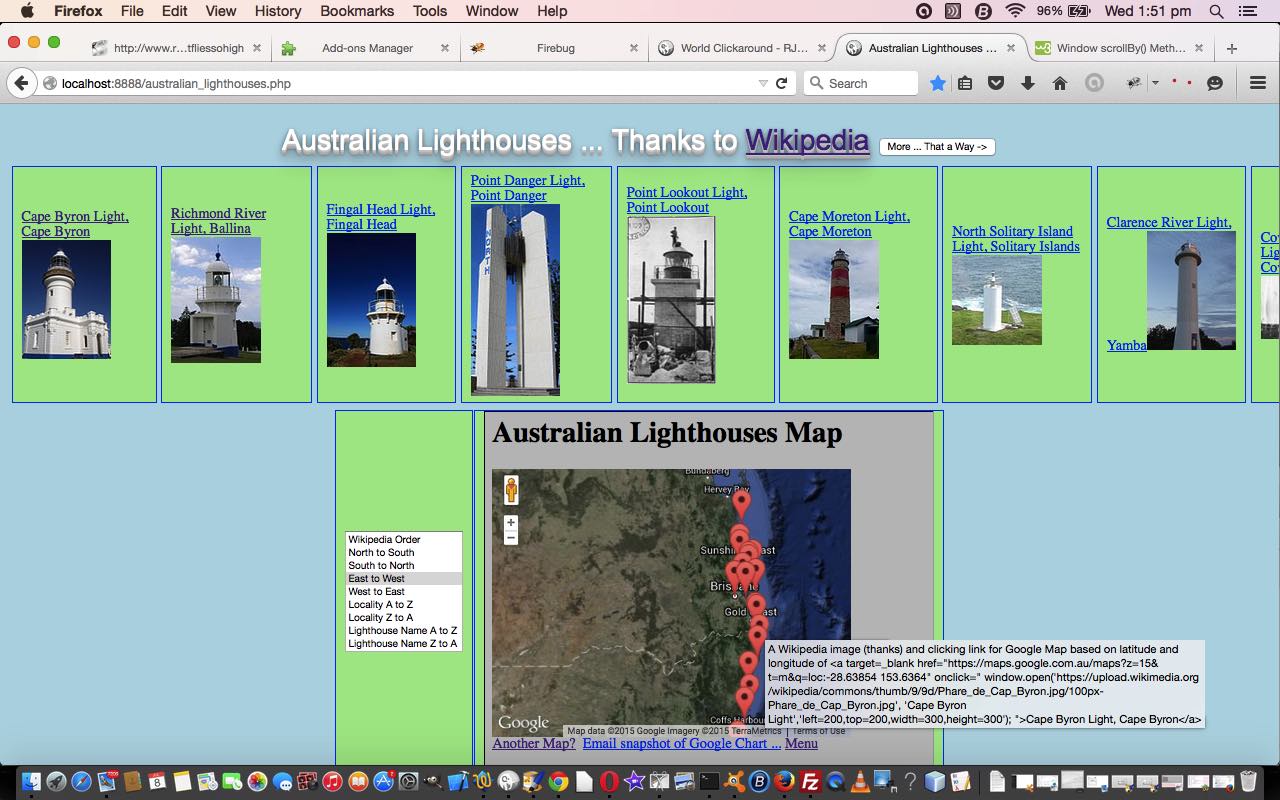
Task: Open Spotlight search in menu bar
Action: [x=1216, y=11]
